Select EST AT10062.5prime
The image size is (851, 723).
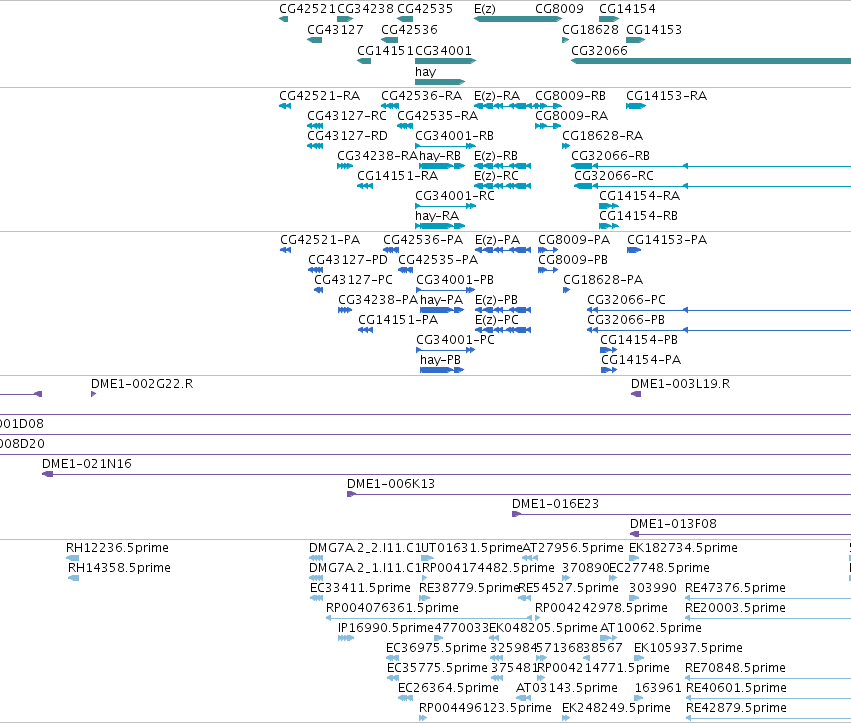coord(650,628)
